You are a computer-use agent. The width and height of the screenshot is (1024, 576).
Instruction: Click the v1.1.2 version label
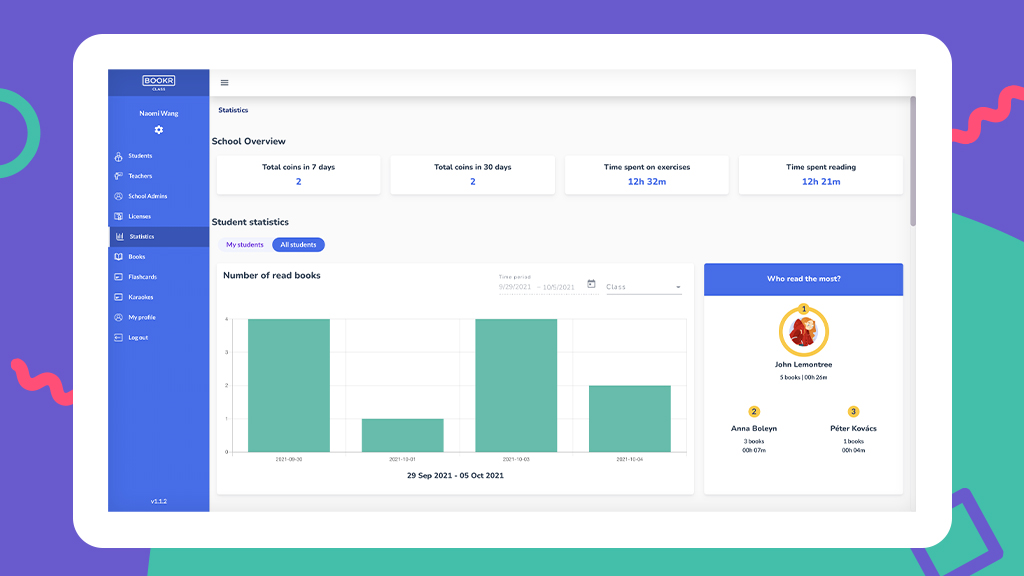click(159, 502)
